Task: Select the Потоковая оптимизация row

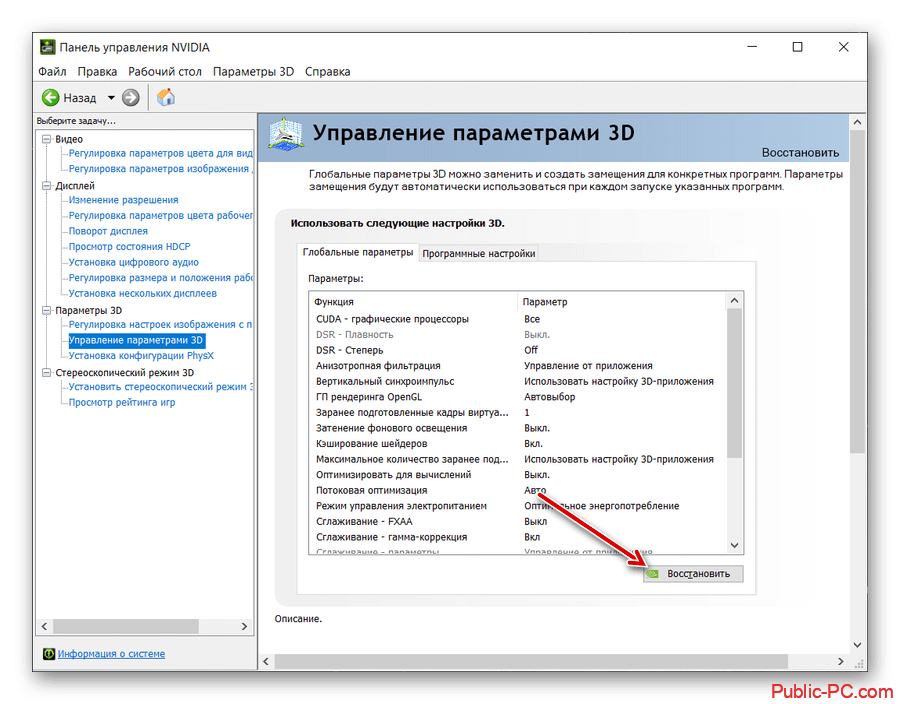Action: 518,490
